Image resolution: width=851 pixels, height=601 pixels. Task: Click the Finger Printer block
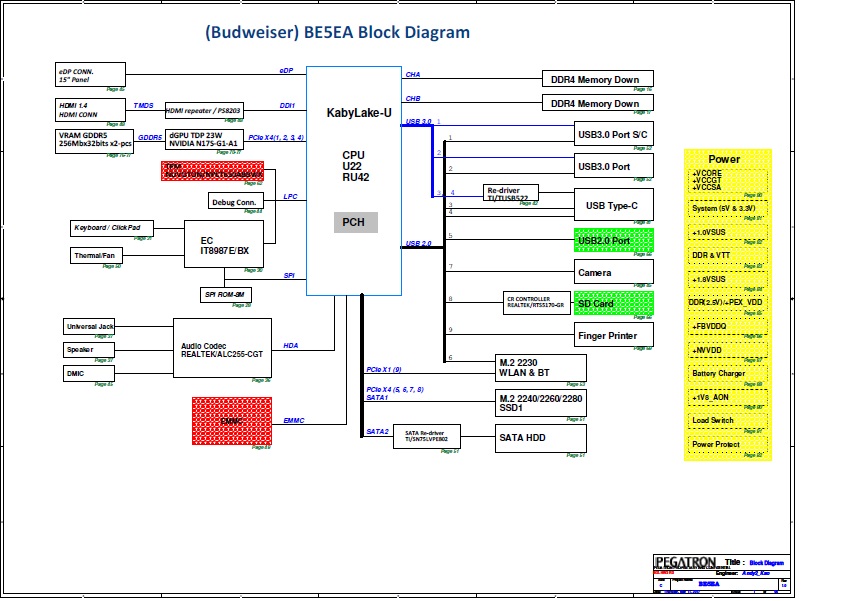tap(614, 334)
